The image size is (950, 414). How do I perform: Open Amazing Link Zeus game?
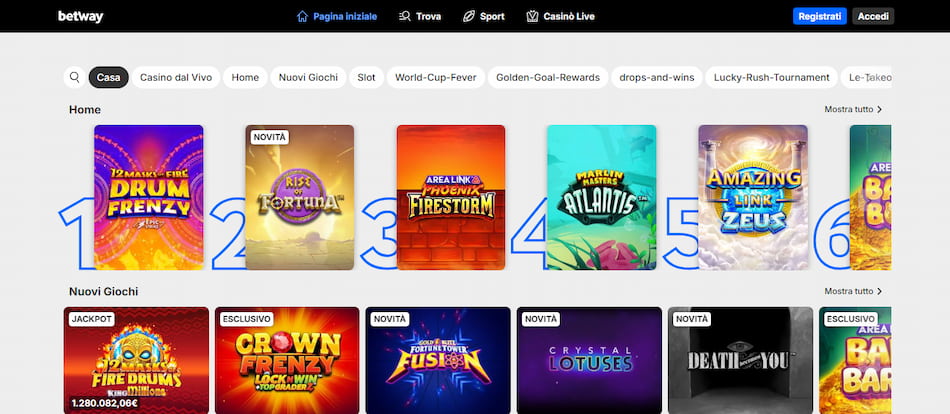(753, 198)
